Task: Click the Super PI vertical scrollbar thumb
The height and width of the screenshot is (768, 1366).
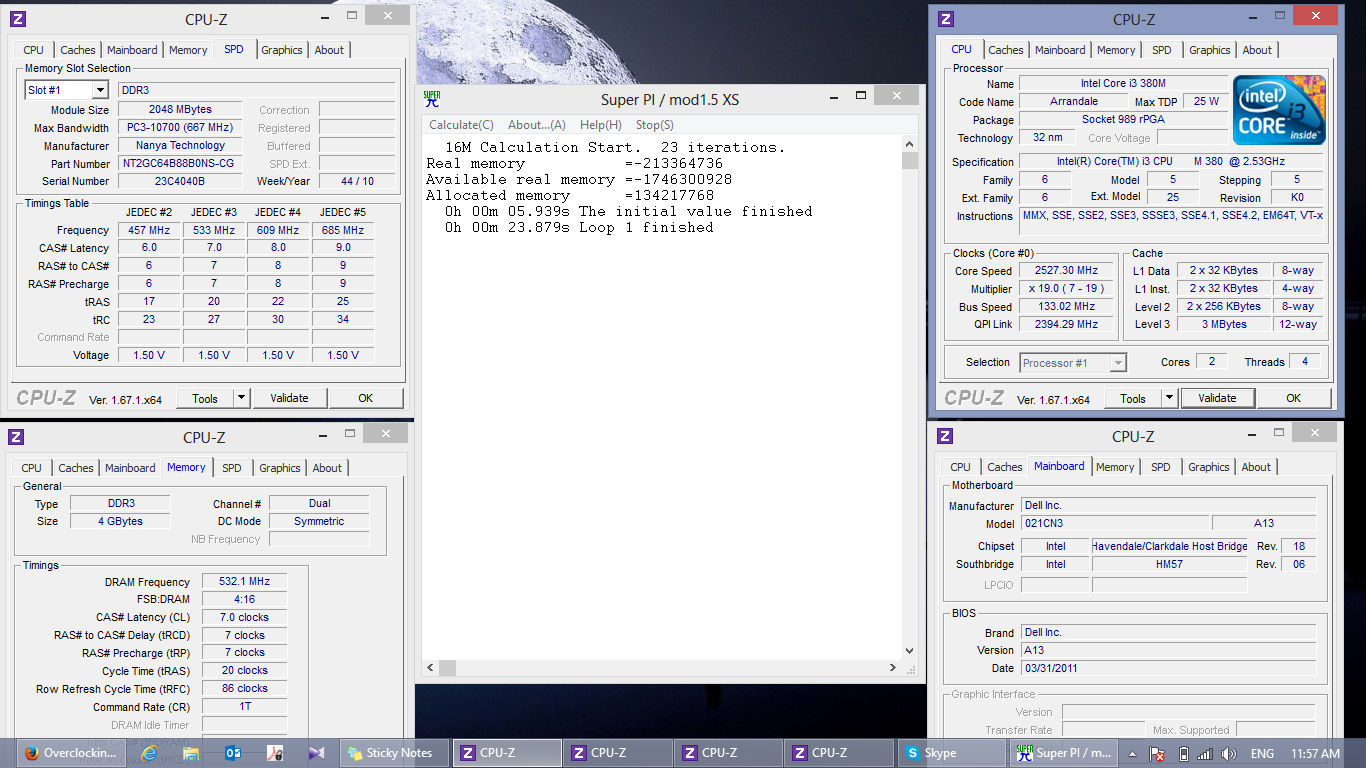Action: point(910,160)
